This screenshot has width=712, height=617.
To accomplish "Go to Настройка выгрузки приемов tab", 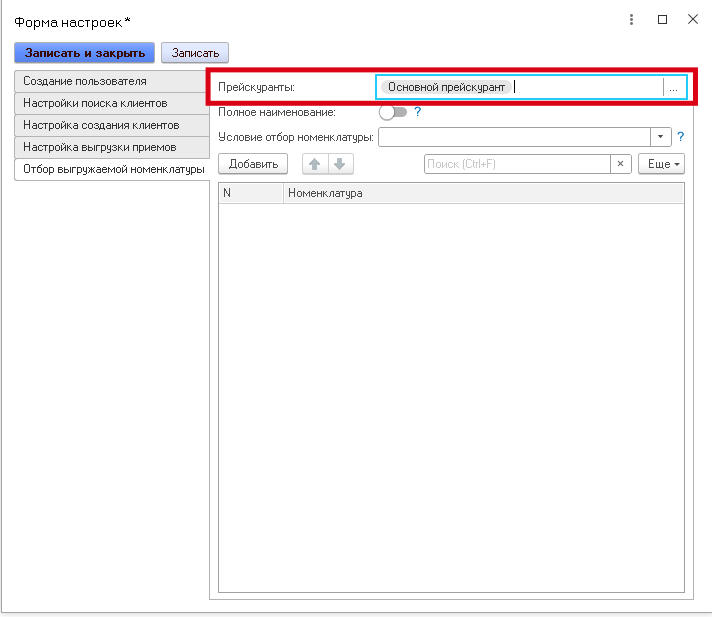I will point(99,147).
